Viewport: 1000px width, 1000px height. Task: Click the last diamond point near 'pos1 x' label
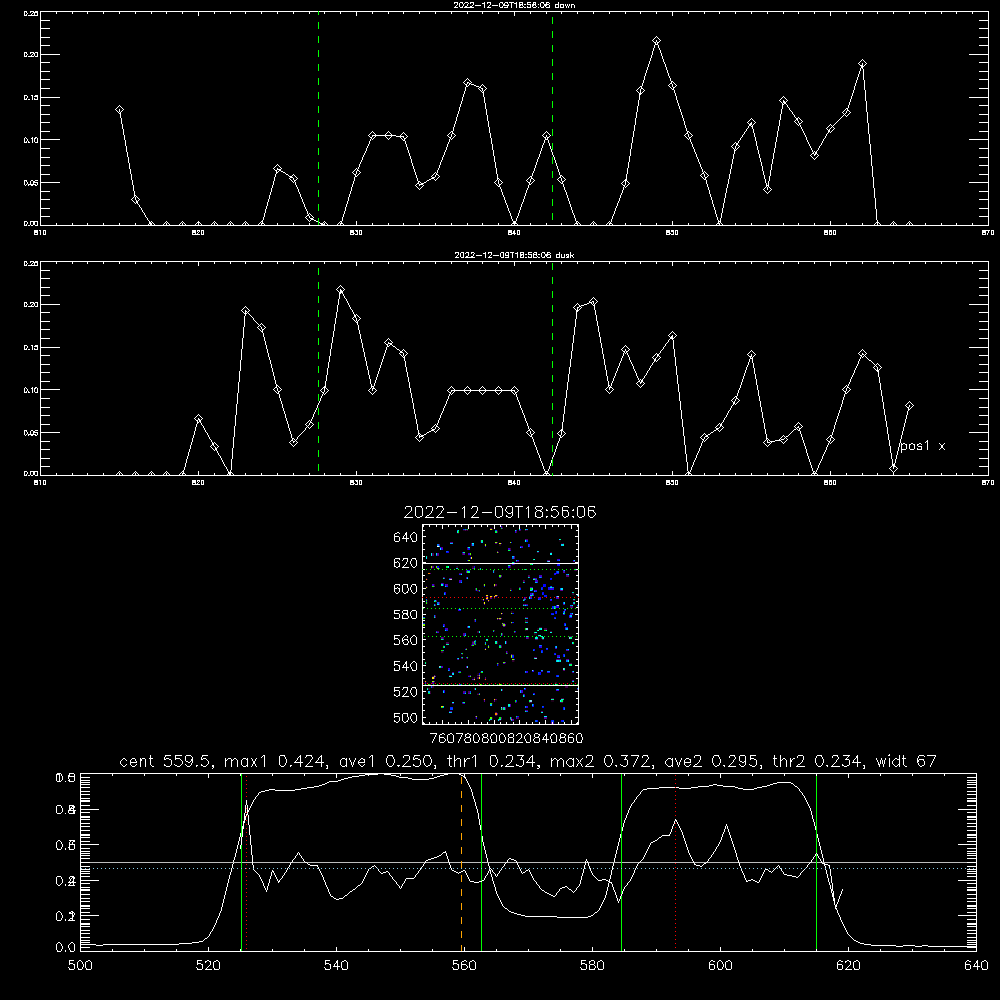[909, 406]
